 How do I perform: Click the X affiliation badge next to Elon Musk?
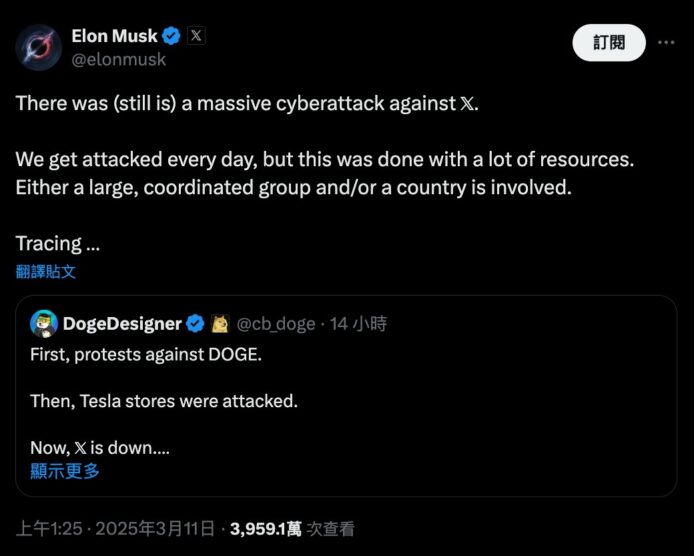click(x=196, y=36)
